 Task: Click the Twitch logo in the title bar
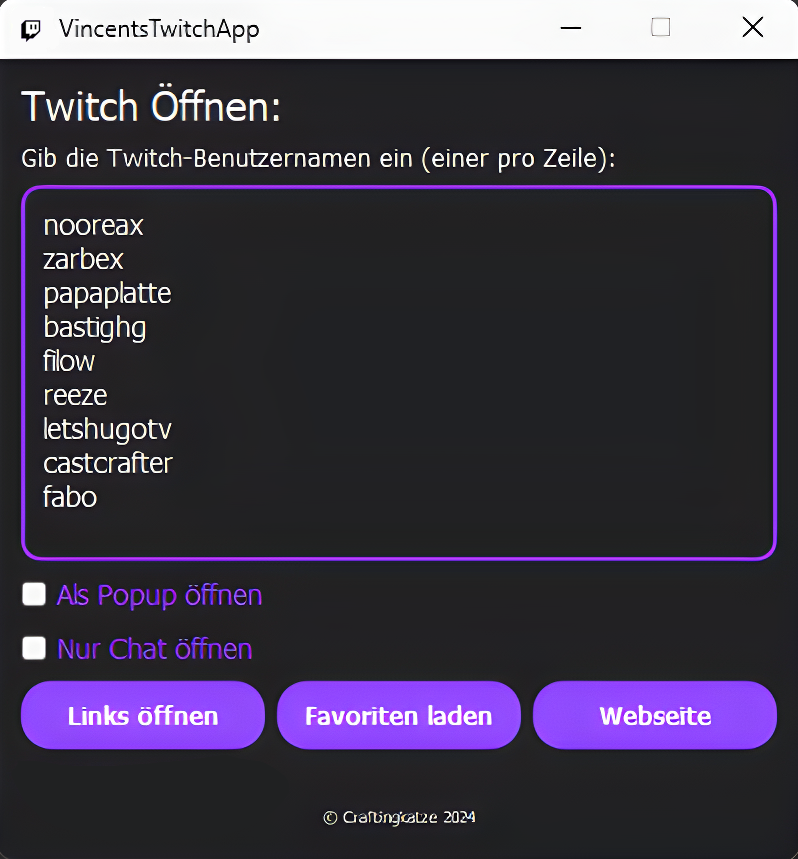pos(31,29)
